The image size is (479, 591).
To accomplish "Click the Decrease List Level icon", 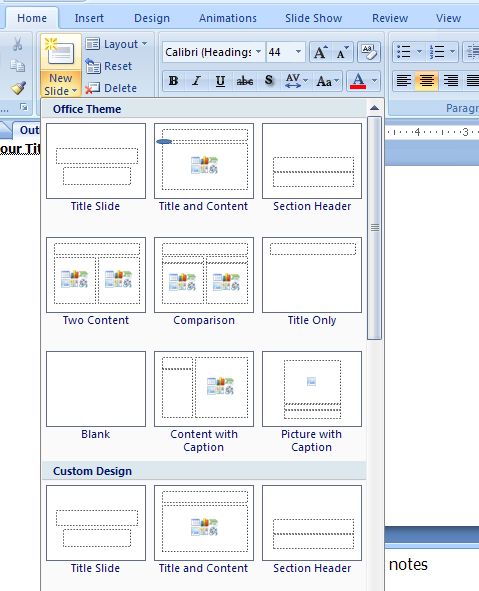I will click(471, 52).
